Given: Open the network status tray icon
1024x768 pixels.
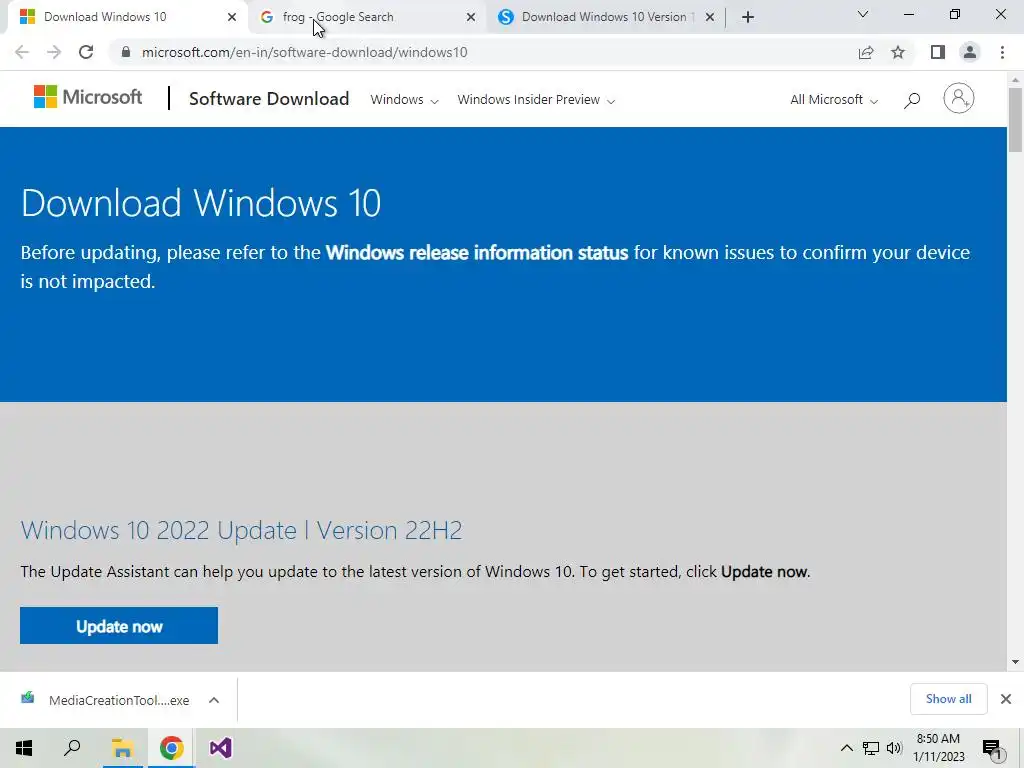Looking at the screenshot, I should 871,748.
